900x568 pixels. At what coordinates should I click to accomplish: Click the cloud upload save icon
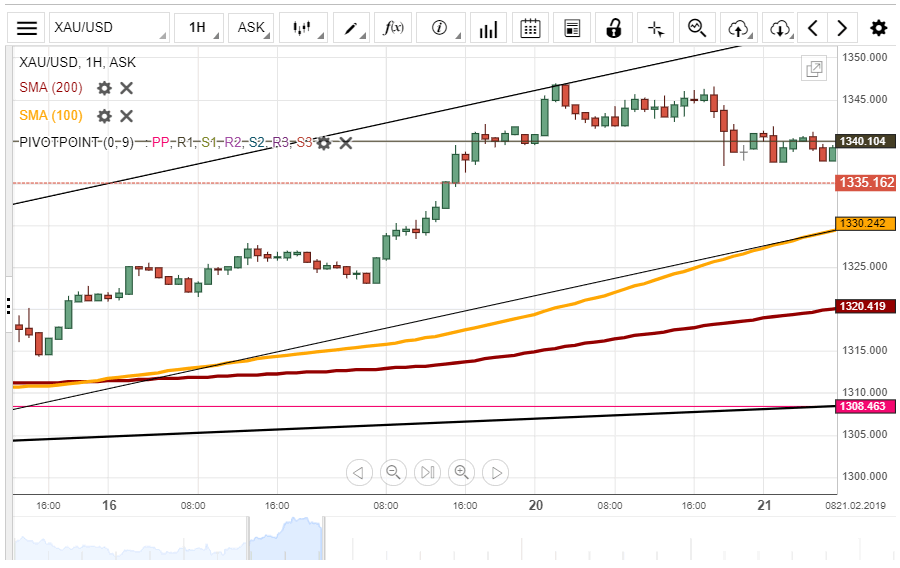[739, 28]
